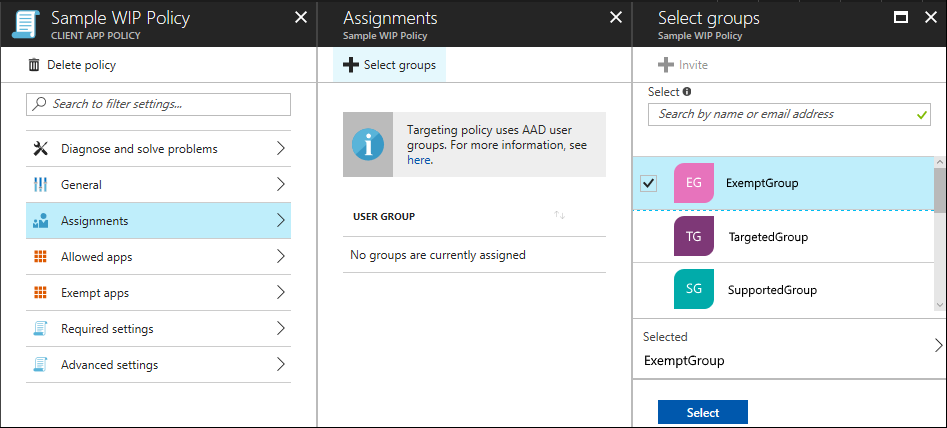Click the Select groups toolbar button

[390, 65]
